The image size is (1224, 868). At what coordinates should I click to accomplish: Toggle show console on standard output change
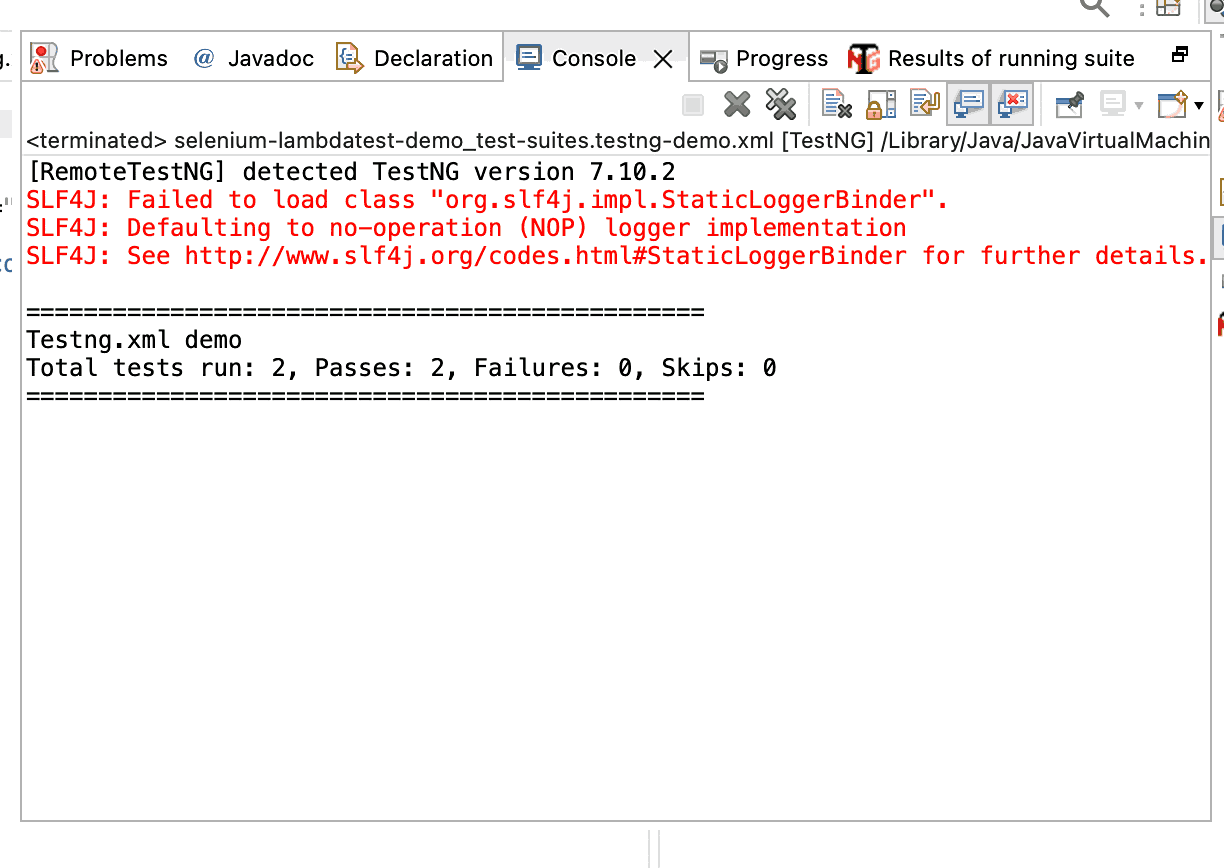pos(967,103)
